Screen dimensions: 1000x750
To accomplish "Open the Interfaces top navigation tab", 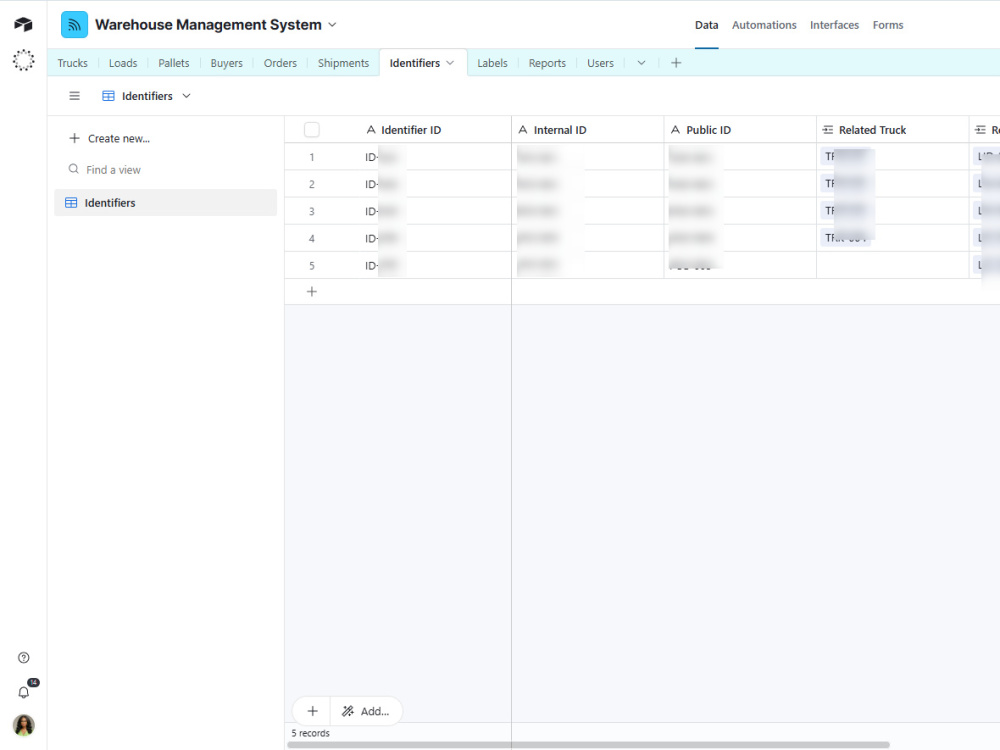I will [834, 25].
